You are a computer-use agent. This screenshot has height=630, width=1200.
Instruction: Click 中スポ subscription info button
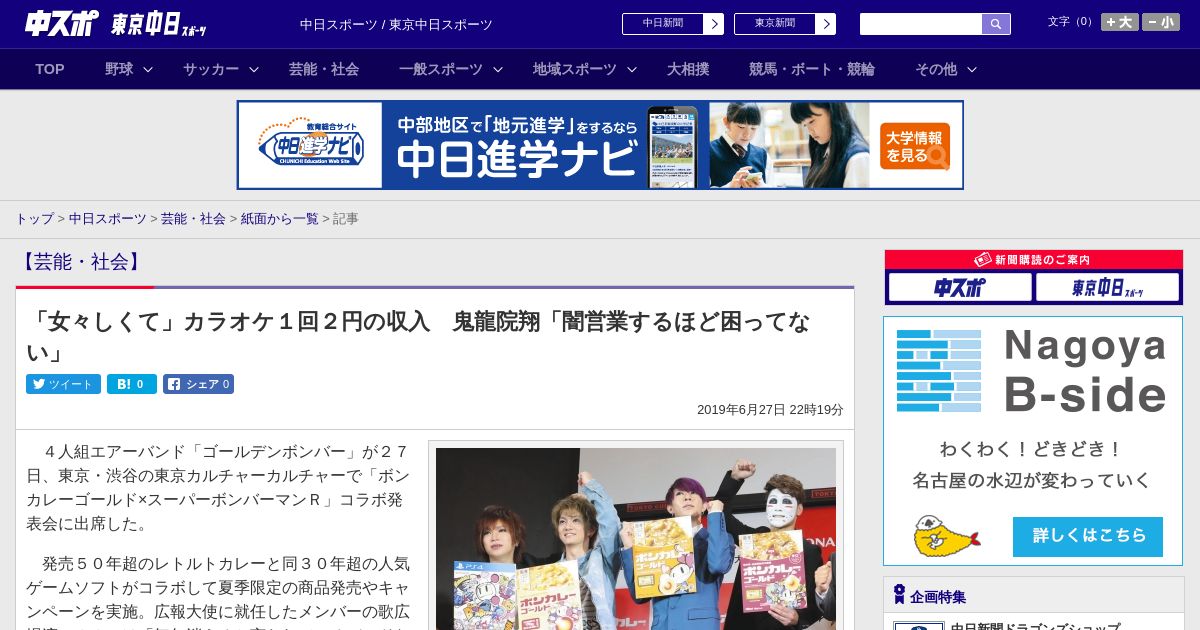(x=960, y=288)
